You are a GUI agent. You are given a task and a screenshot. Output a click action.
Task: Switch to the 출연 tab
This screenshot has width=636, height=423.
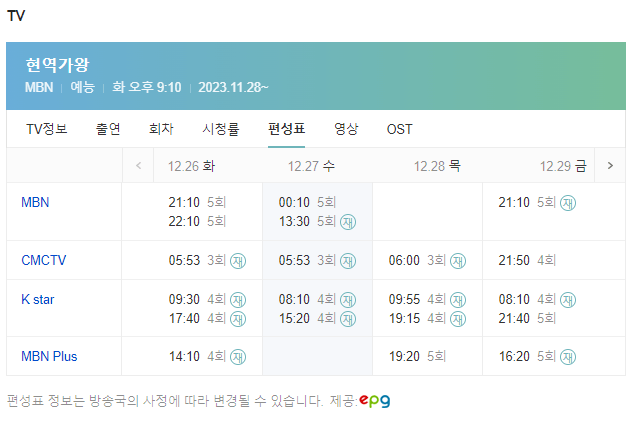click(x=108, y=129)
